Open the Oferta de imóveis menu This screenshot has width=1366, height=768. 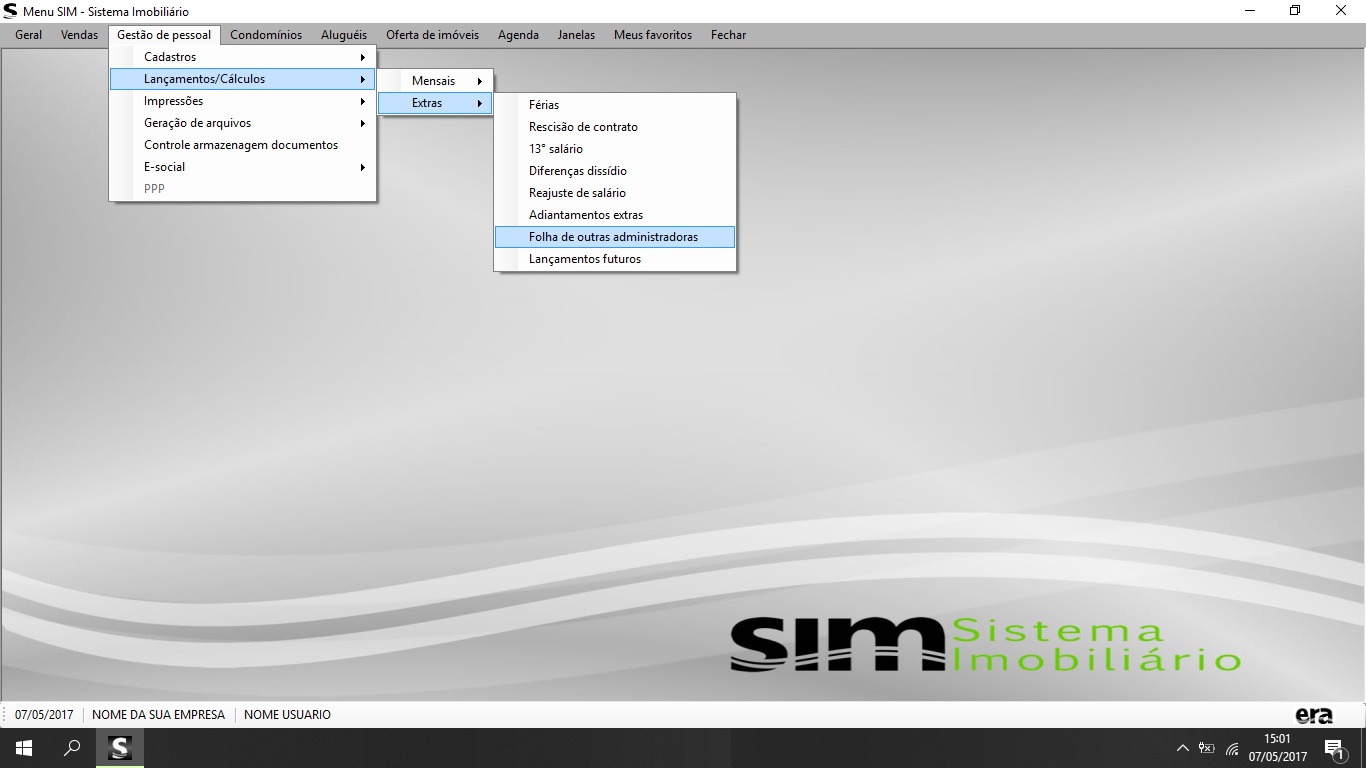[432, 35]
